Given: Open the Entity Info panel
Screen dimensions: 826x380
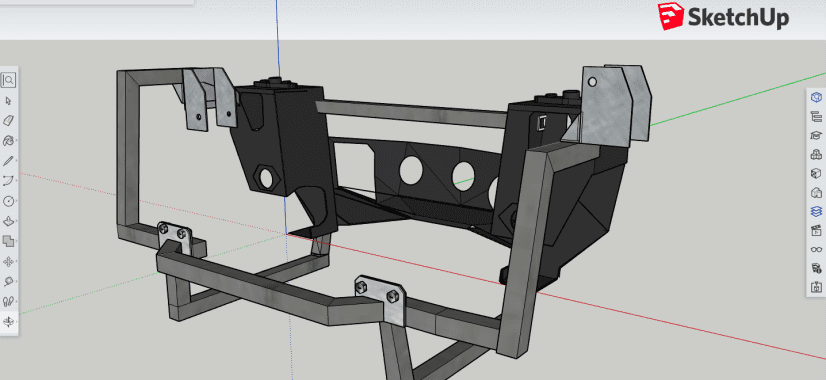Looking at the screenshot, I should pyautogui.click(x=816, y=97).
